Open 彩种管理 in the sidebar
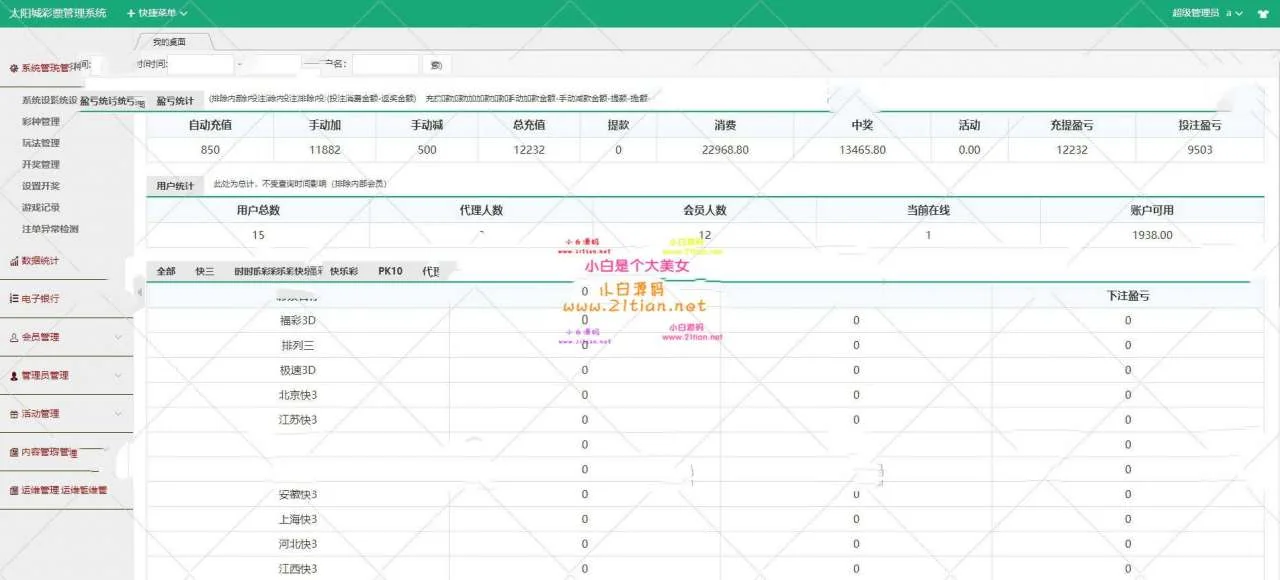 [x=41, y=122]
